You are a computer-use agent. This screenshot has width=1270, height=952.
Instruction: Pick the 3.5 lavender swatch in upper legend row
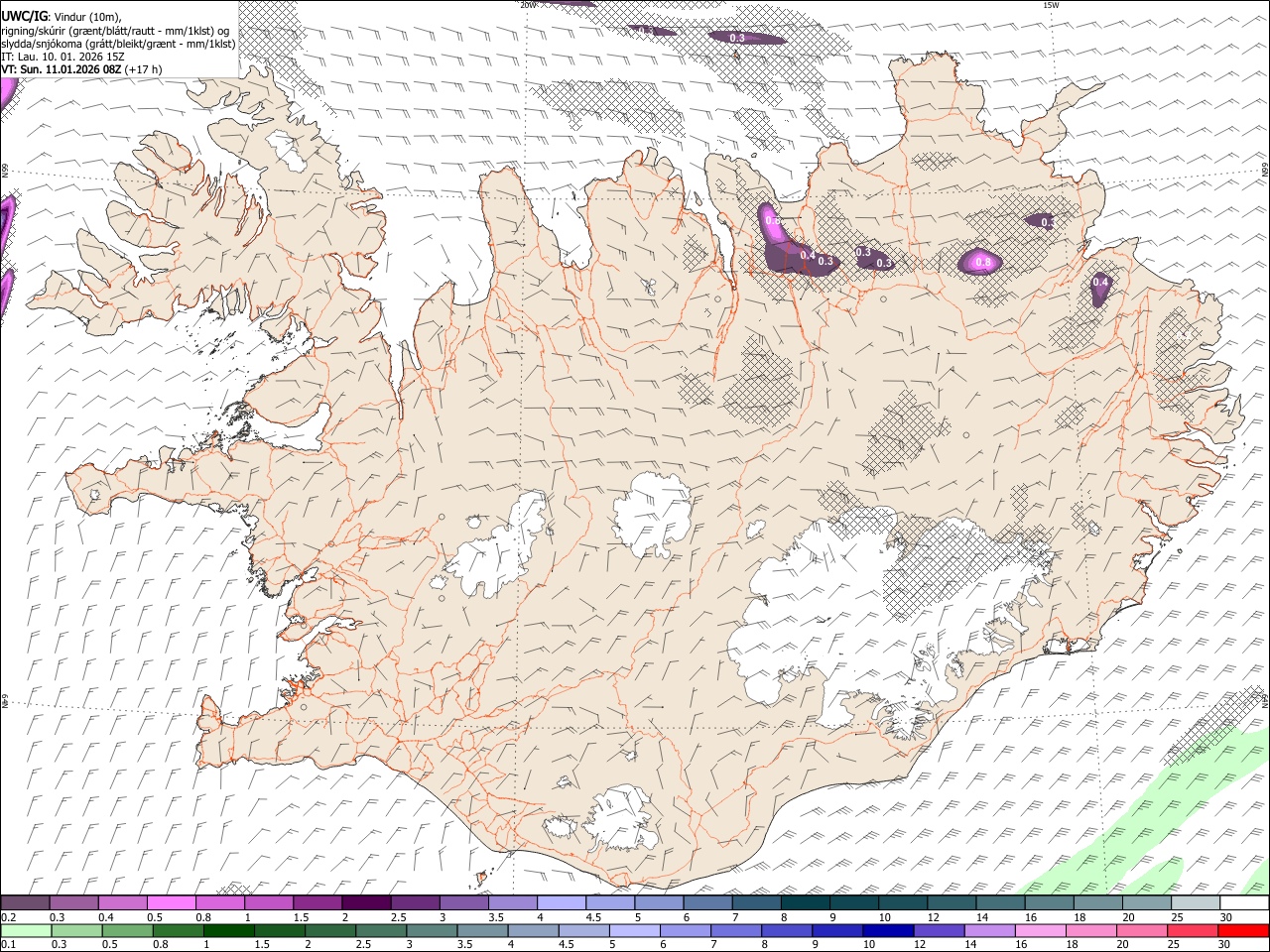512,902
